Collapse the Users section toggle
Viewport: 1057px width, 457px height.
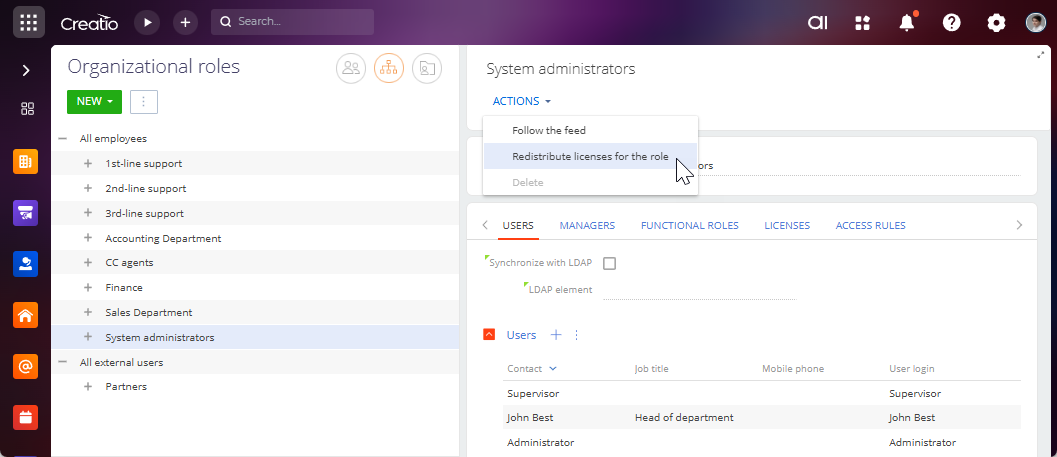(489, 335)
